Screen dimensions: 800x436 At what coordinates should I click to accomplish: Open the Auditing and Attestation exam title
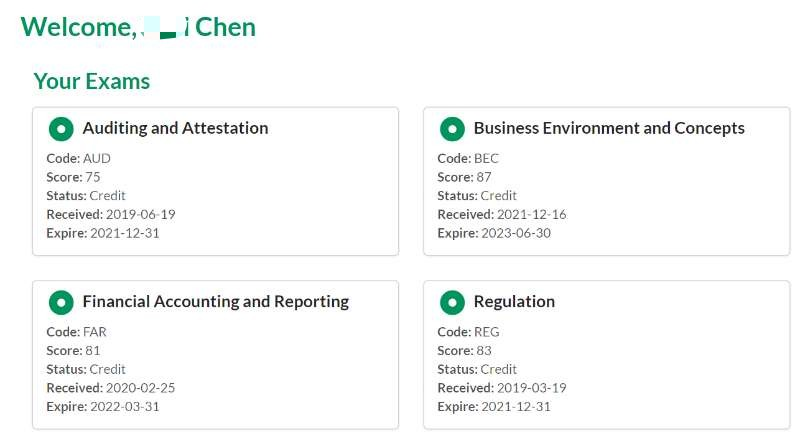click(176, 128)
